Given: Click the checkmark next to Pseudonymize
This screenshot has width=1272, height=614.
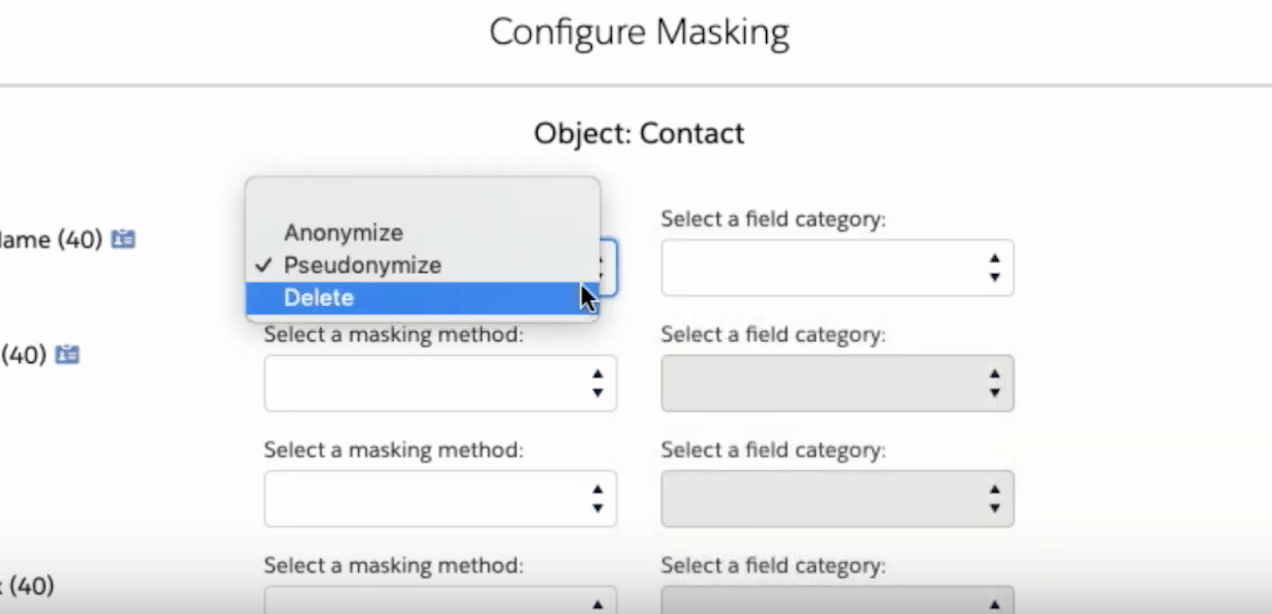Looking at the screenshot, I should 264,265.
